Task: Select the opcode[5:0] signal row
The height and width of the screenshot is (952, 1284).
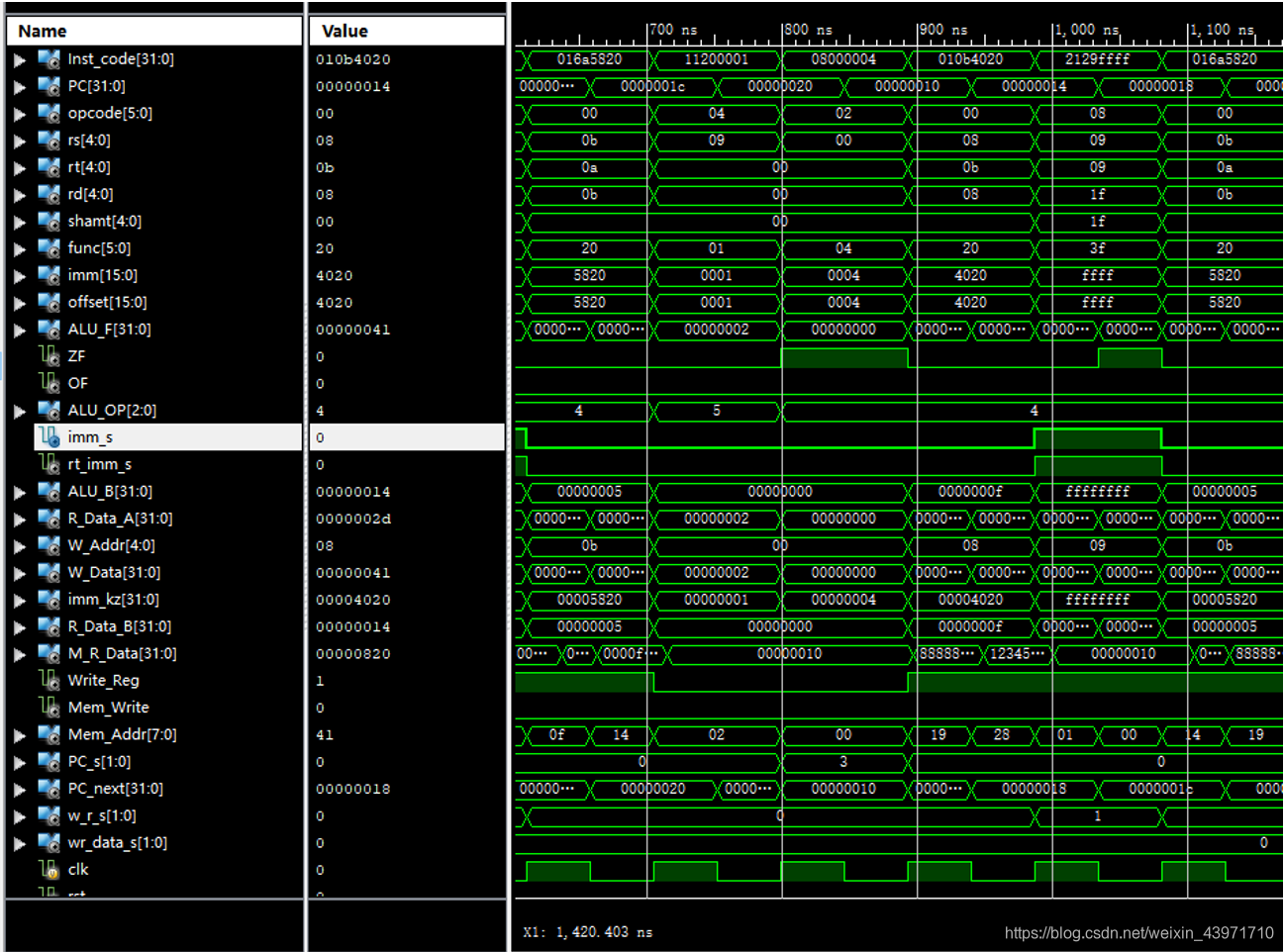Action: coord(154,114)
